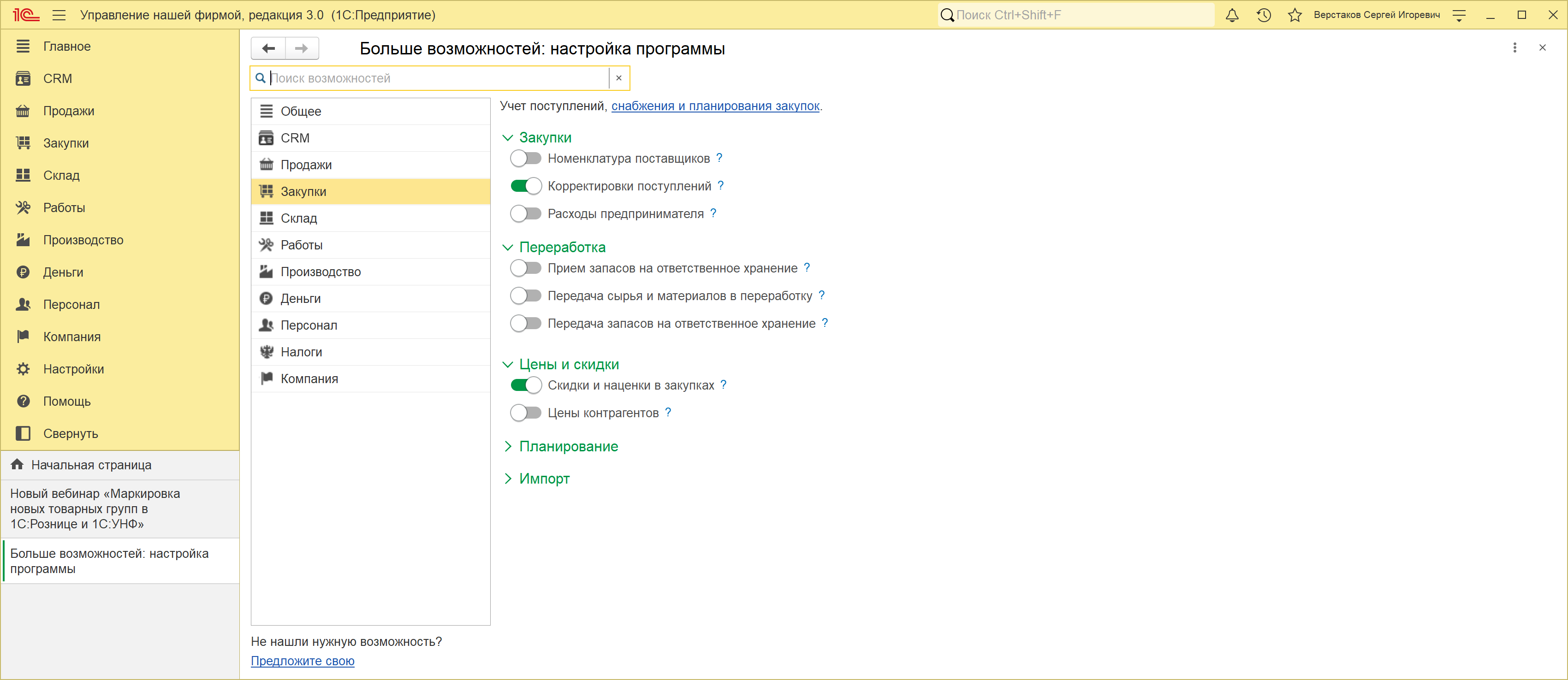Screen dimensions: 1568x680
Task: Click the Продажи basket icon in the left sidebar
Action: point(23,111)
